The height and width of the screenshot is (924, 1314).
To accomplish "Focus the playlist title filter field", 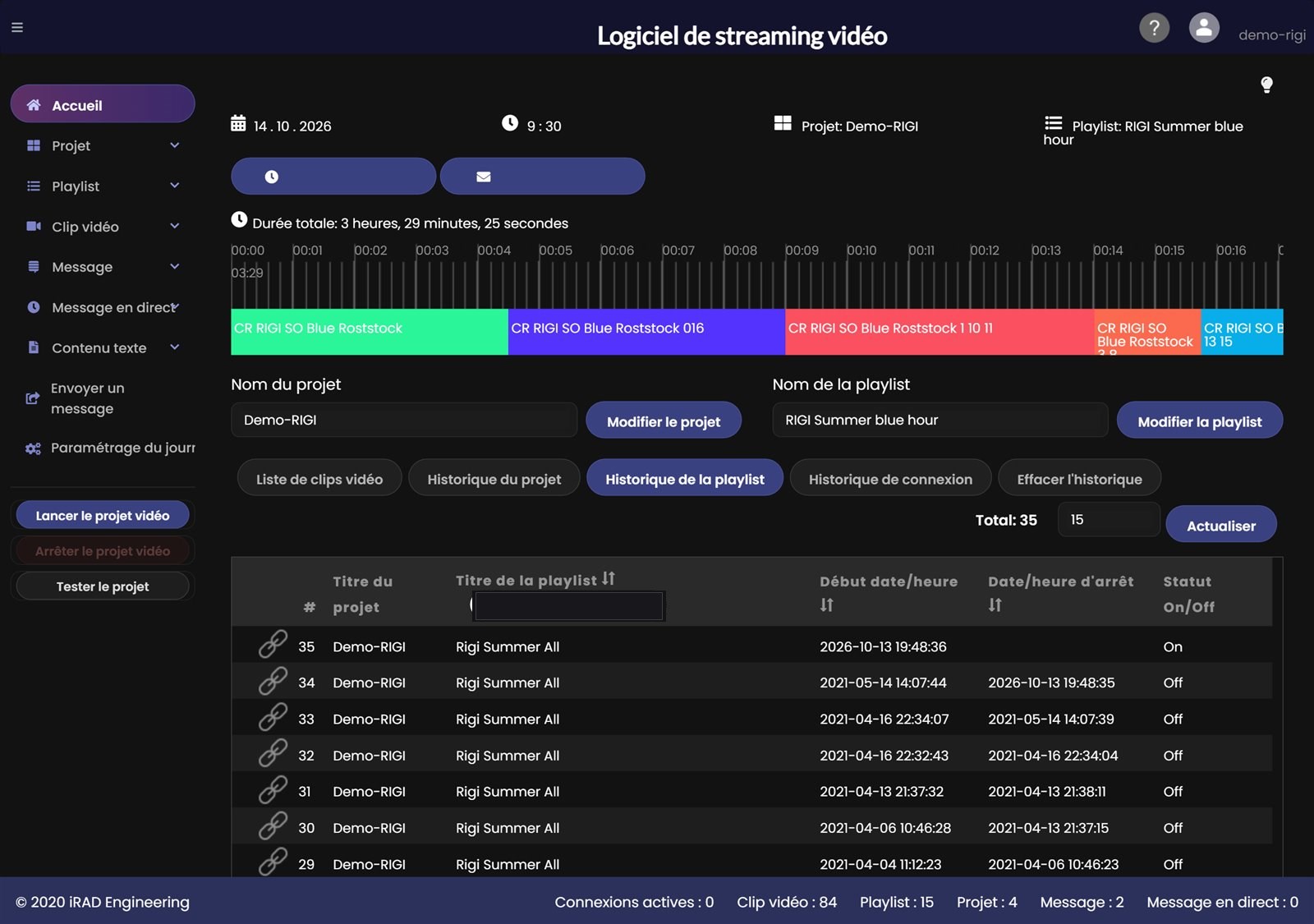I will [x=568, y=606].
